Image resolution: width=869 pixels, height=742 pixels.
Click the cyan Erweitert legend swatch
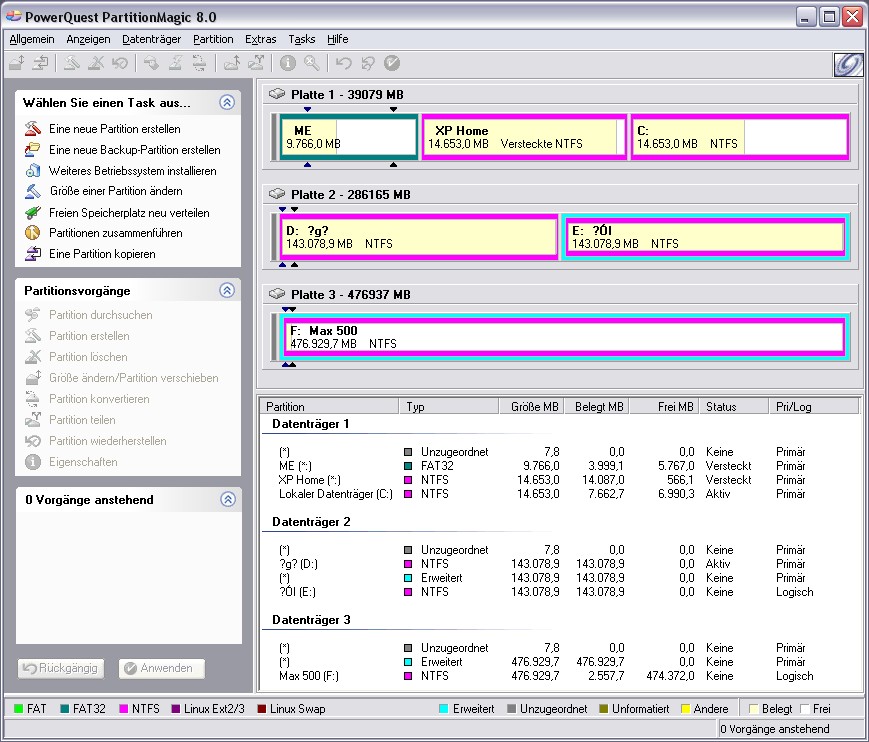pos(443,709)
